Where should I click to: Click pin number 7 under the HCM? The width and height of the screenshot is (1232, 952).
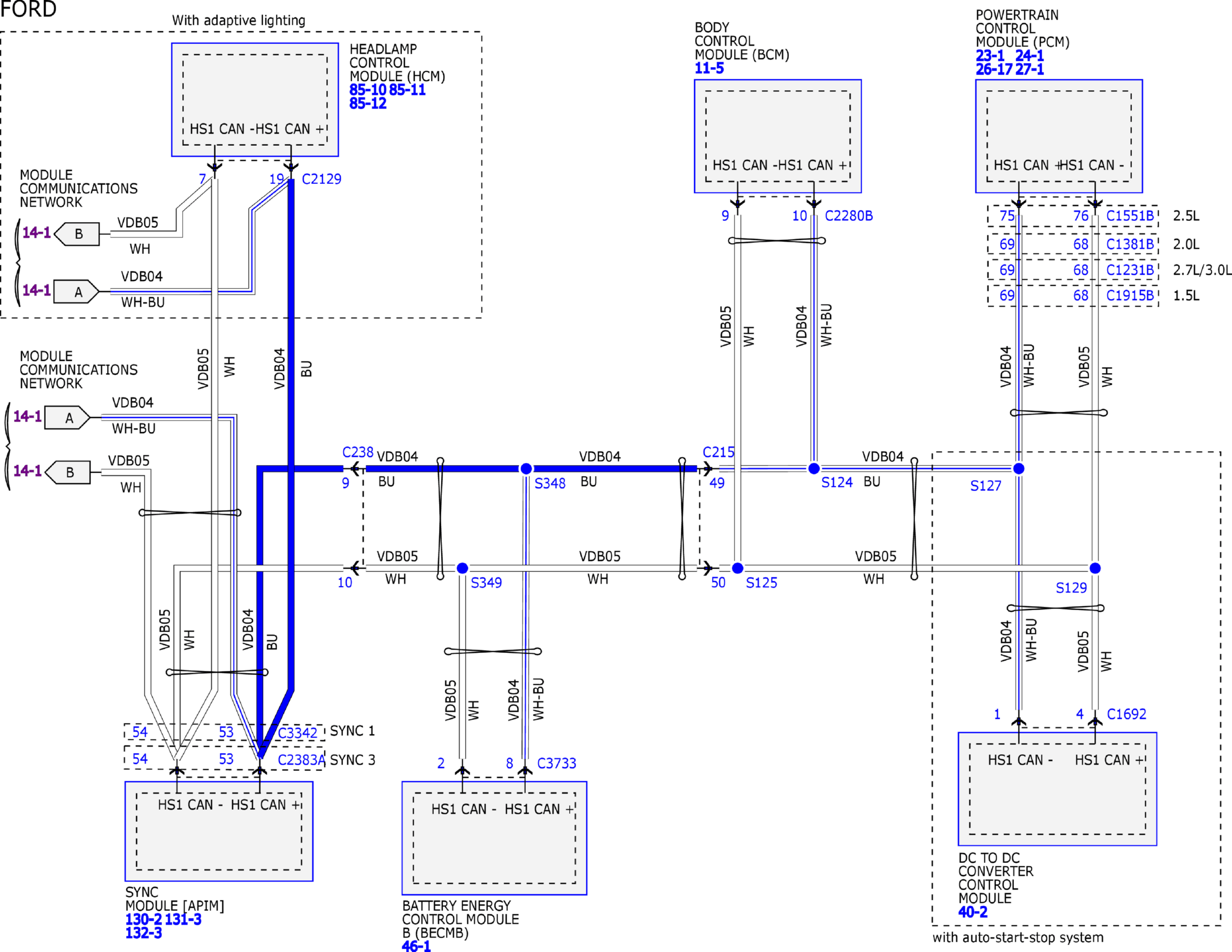(x=202, y=179)
